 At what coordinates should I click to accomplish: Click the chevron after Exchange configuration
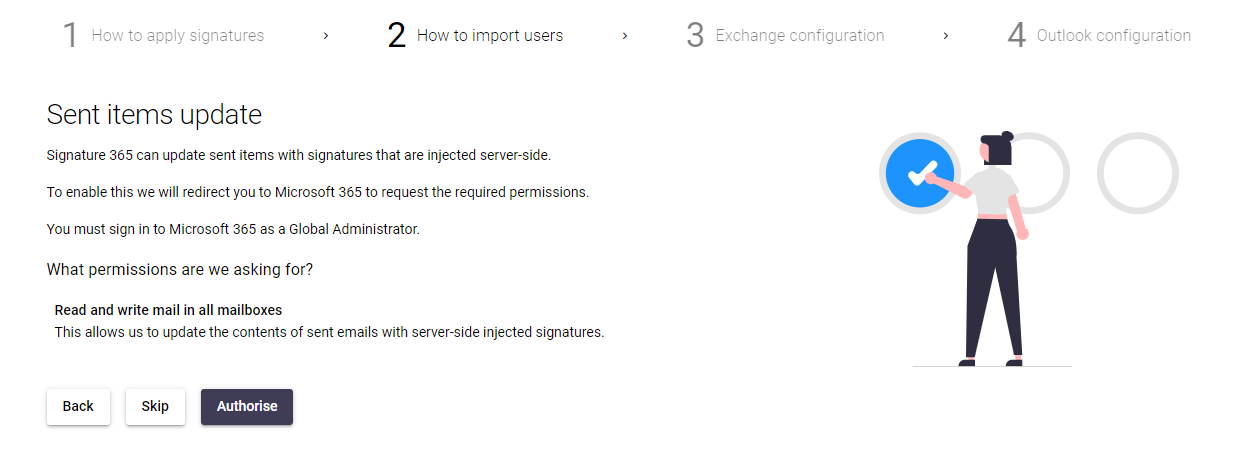point(946,36)
